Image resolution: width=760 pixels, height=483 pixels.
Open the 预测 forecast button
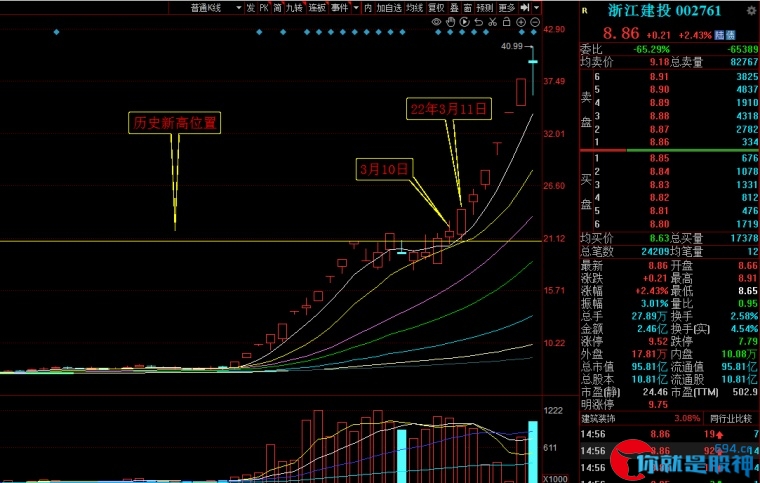click(485, 8)
